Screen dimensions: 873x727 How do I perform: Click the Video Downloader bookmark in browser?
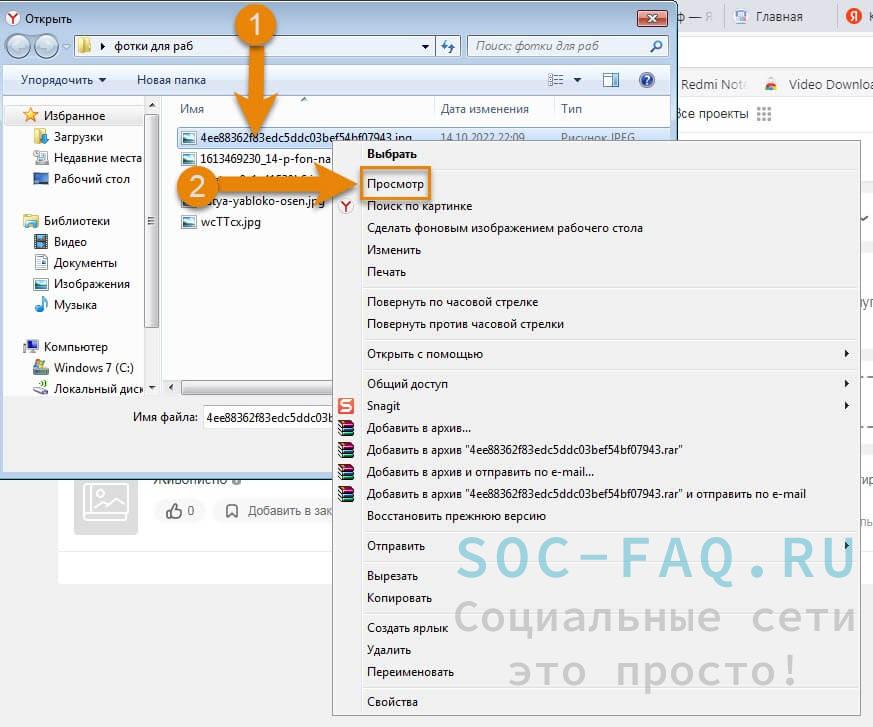tap(818, 85)
